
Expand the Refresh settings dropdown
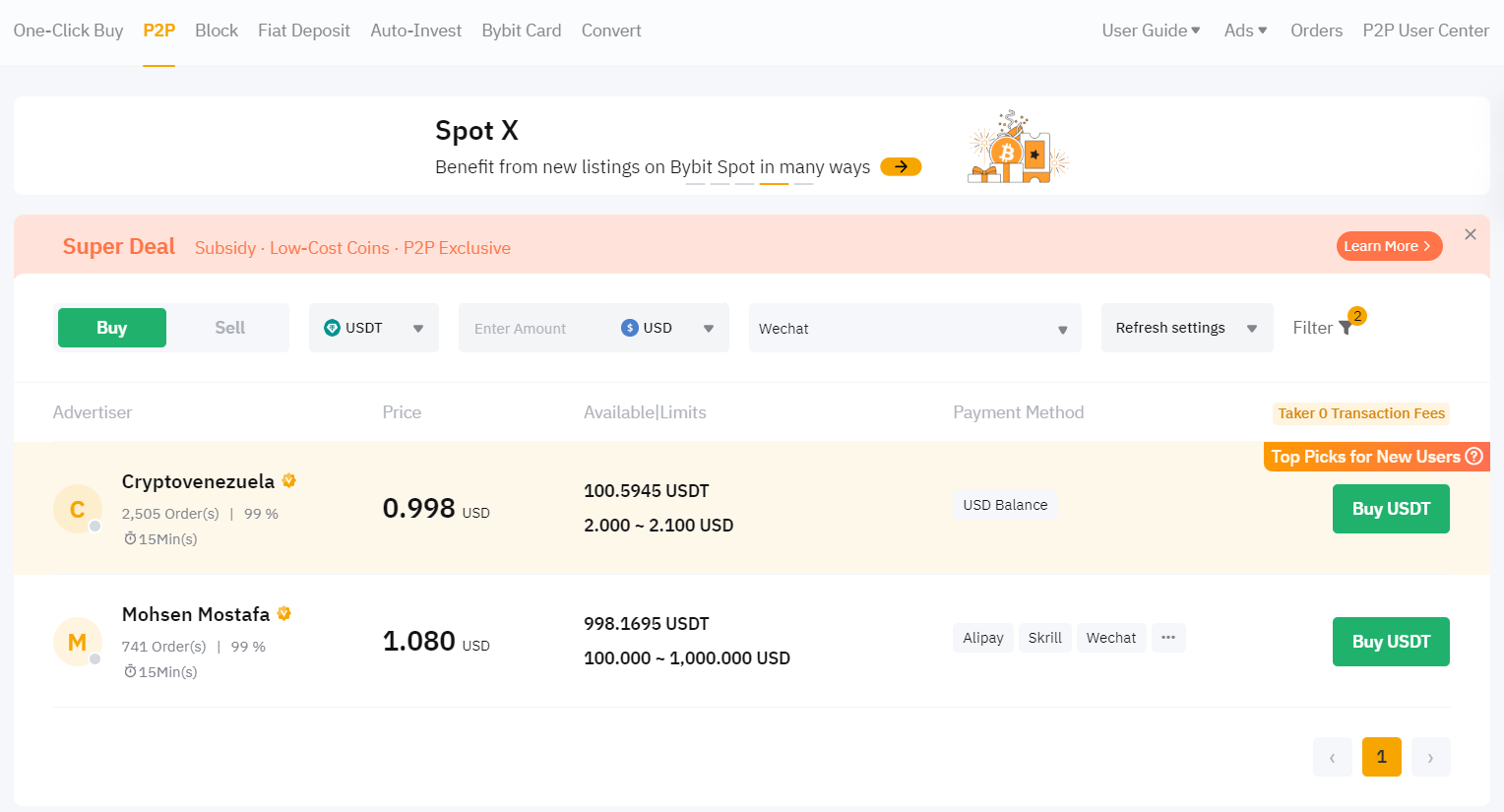coord(1187,328)
